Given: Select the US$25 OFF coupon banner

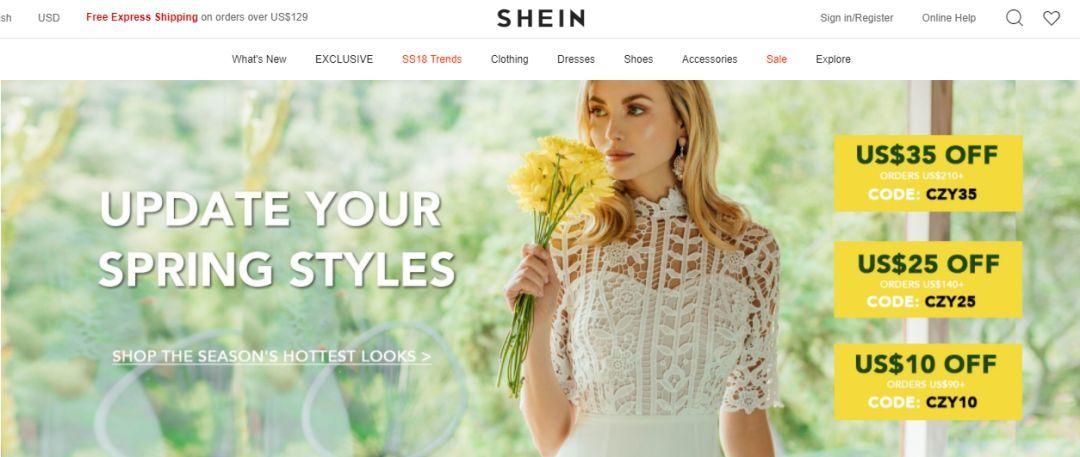Looking at the screenshot, I should (928, 279).
